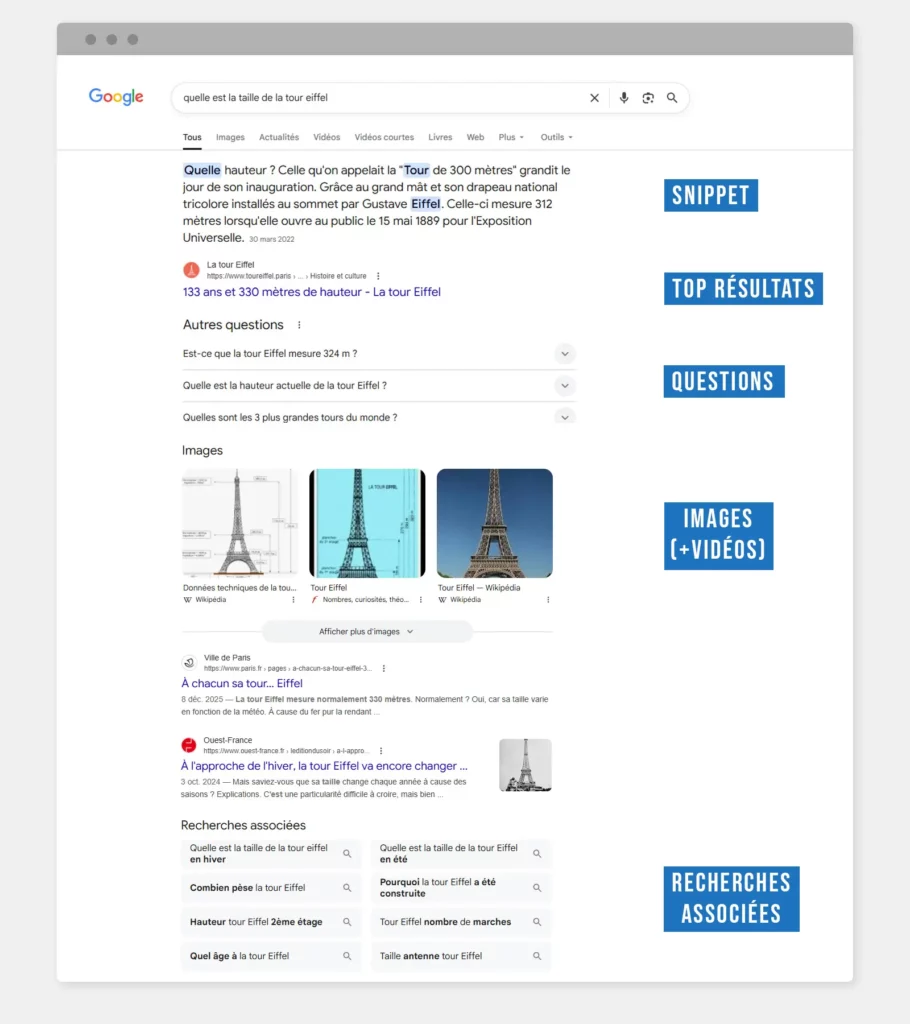Open the link 133 ans et 330 mètres de hauteur
Screen dimensions: 910x1024
[x=308, y=291]
